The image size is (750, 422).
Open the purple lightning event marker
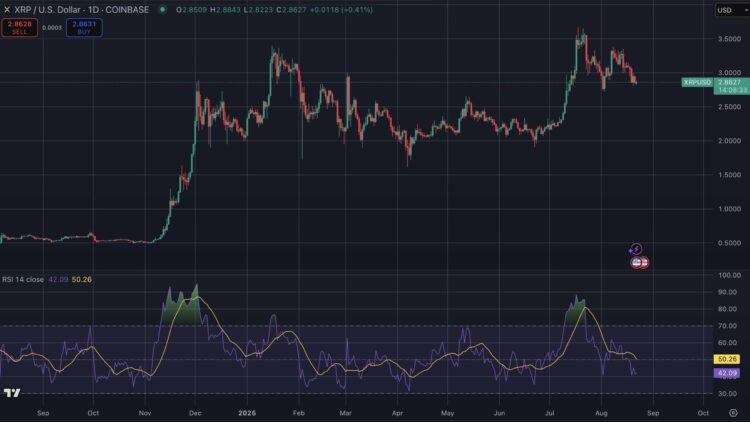(x=636, y=249)
